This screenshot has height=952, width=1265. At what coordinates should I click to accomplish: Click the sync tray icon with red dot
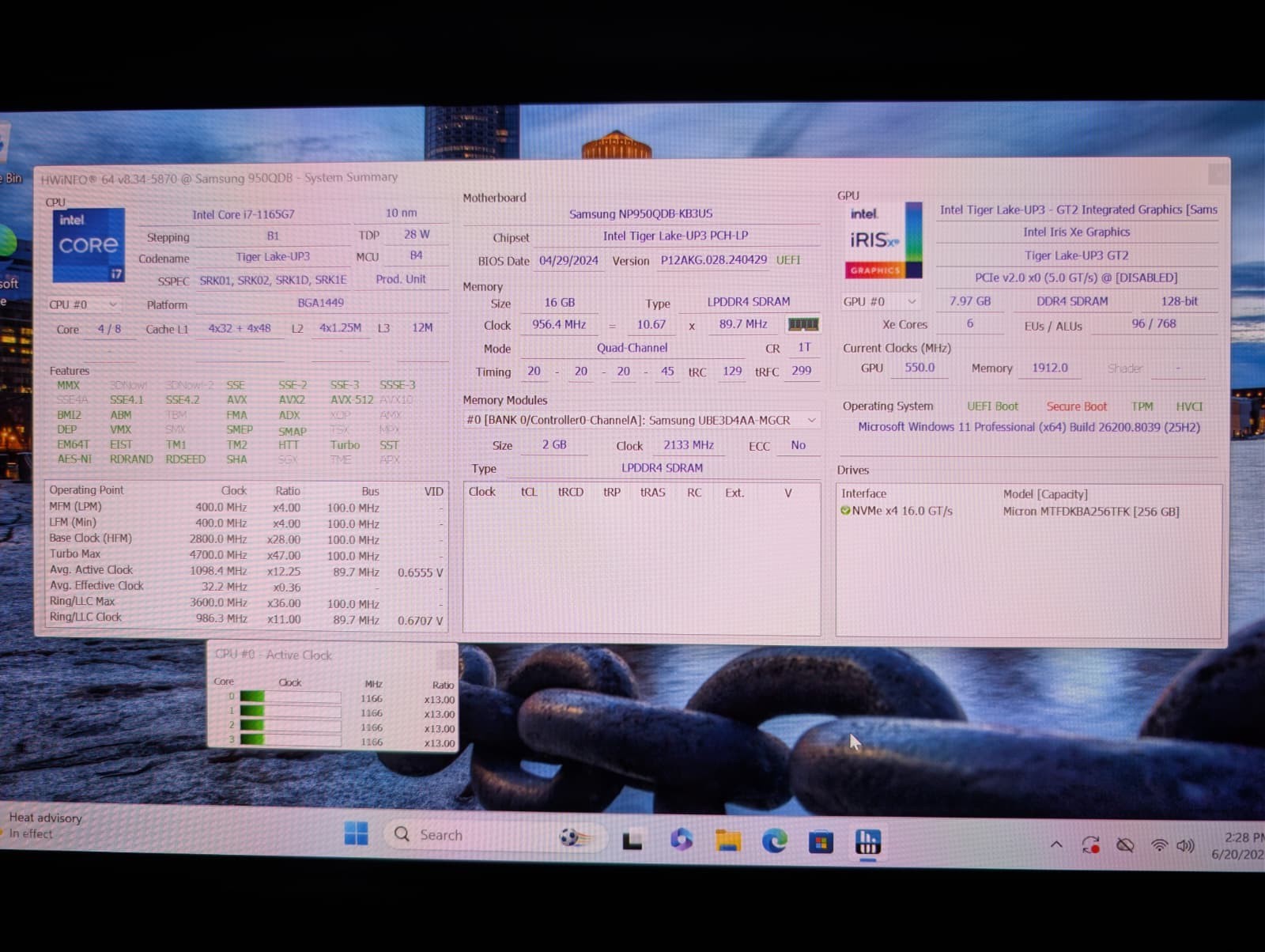coord(1091,845)
